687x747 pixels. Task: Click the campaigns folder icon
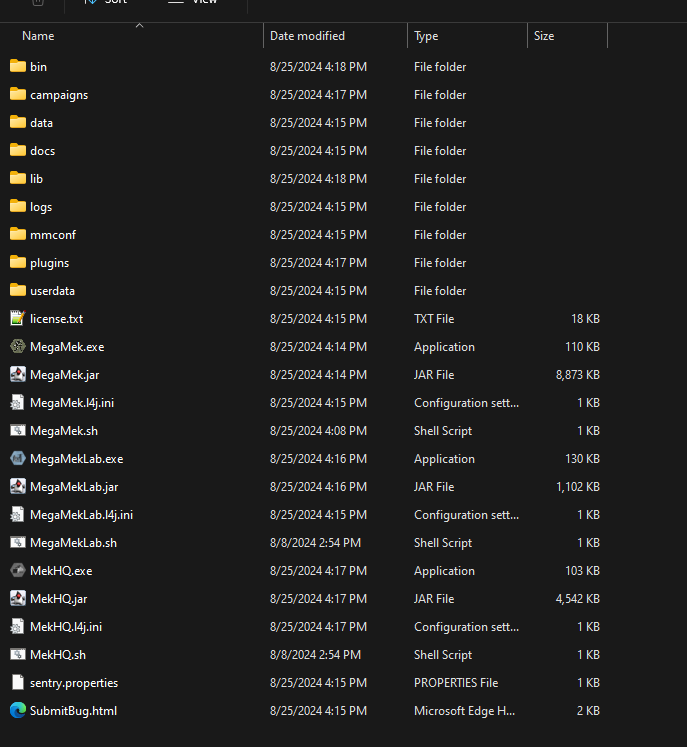click(x=18, y=94)
